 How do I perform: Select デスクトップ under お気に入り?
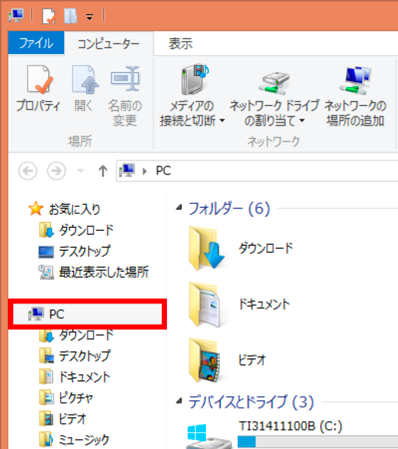click(x=74, y=251)
